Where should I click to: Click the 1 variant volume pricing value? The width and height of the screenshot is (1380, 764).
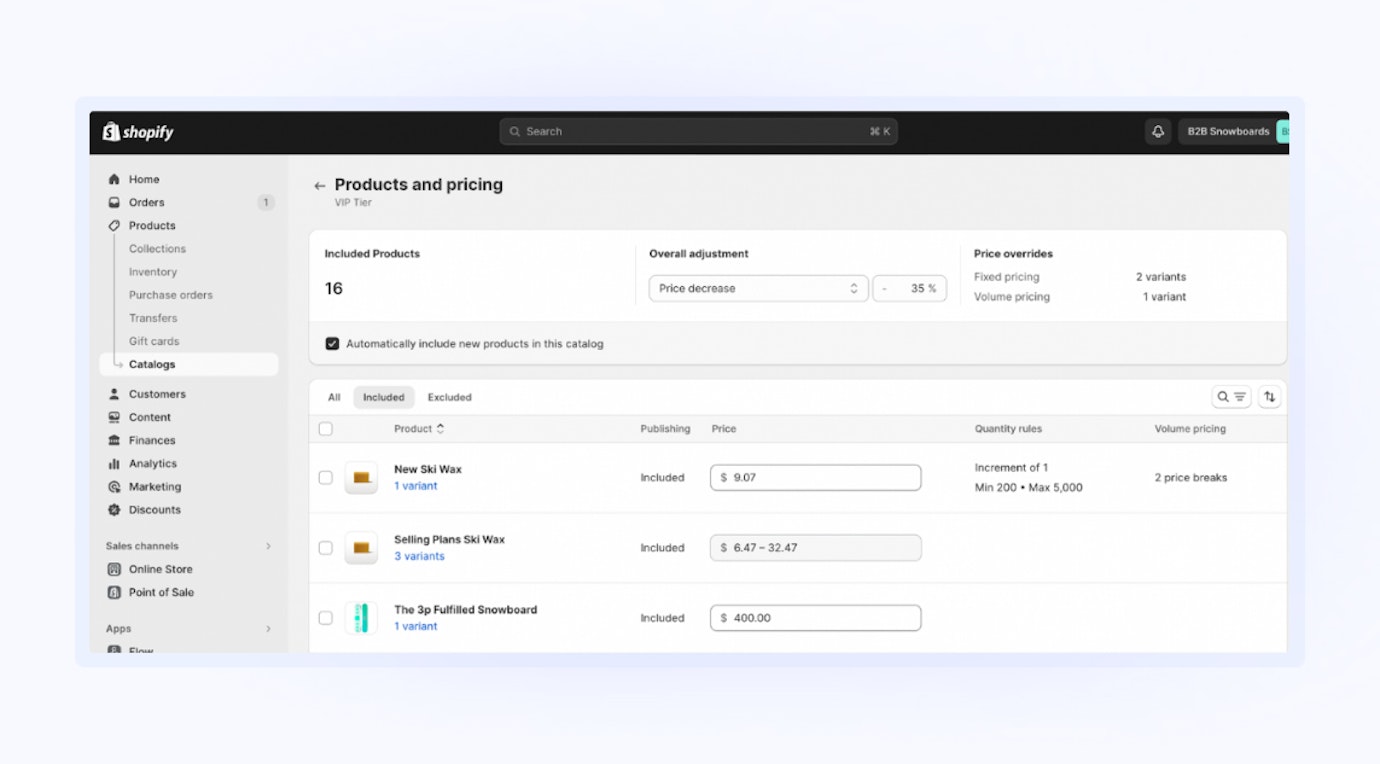pos(1164,297)
